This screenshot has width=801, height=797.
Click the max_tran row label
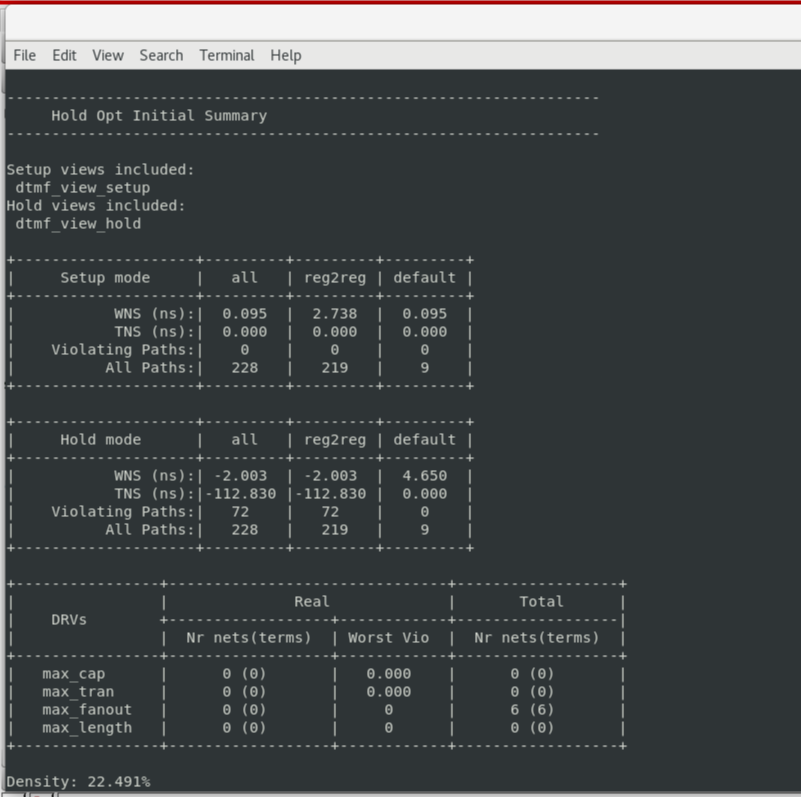(x=78, y=692)
